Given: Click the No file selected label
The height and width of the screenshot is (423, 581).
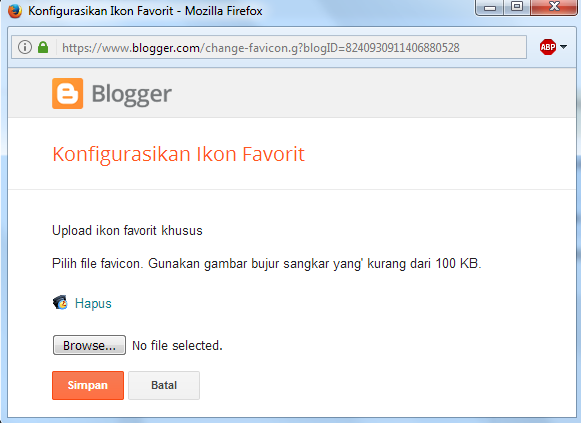Looking at the screenshot, I should (177, 346).
